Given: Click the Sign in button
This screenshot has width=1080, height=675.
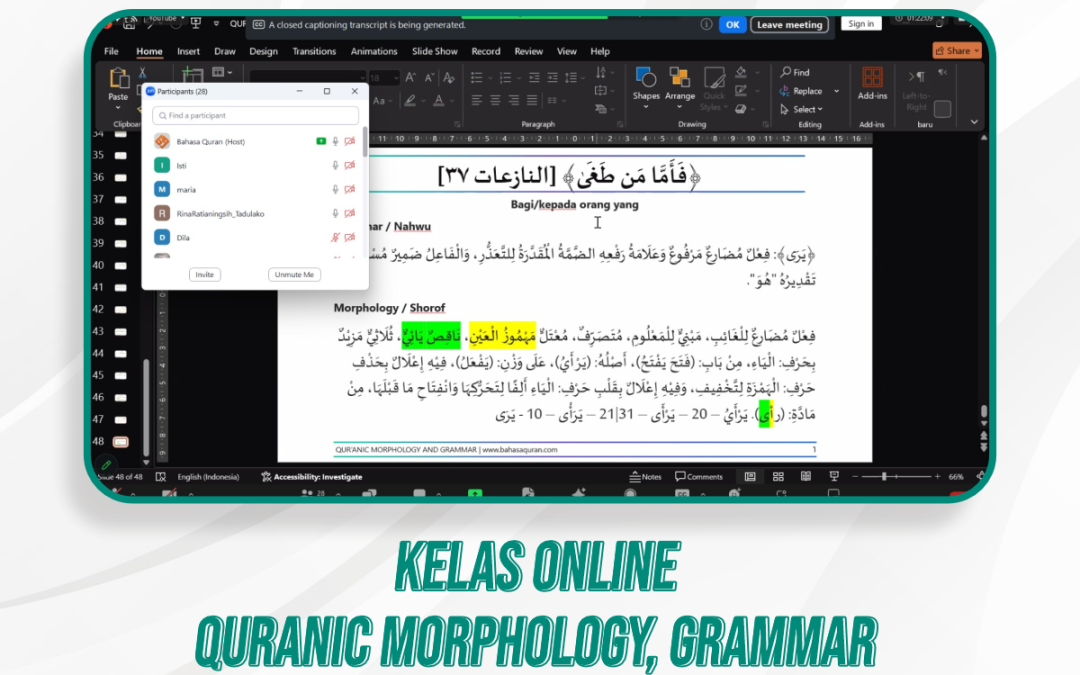Looking at the screenshot, I should point(861,23).
